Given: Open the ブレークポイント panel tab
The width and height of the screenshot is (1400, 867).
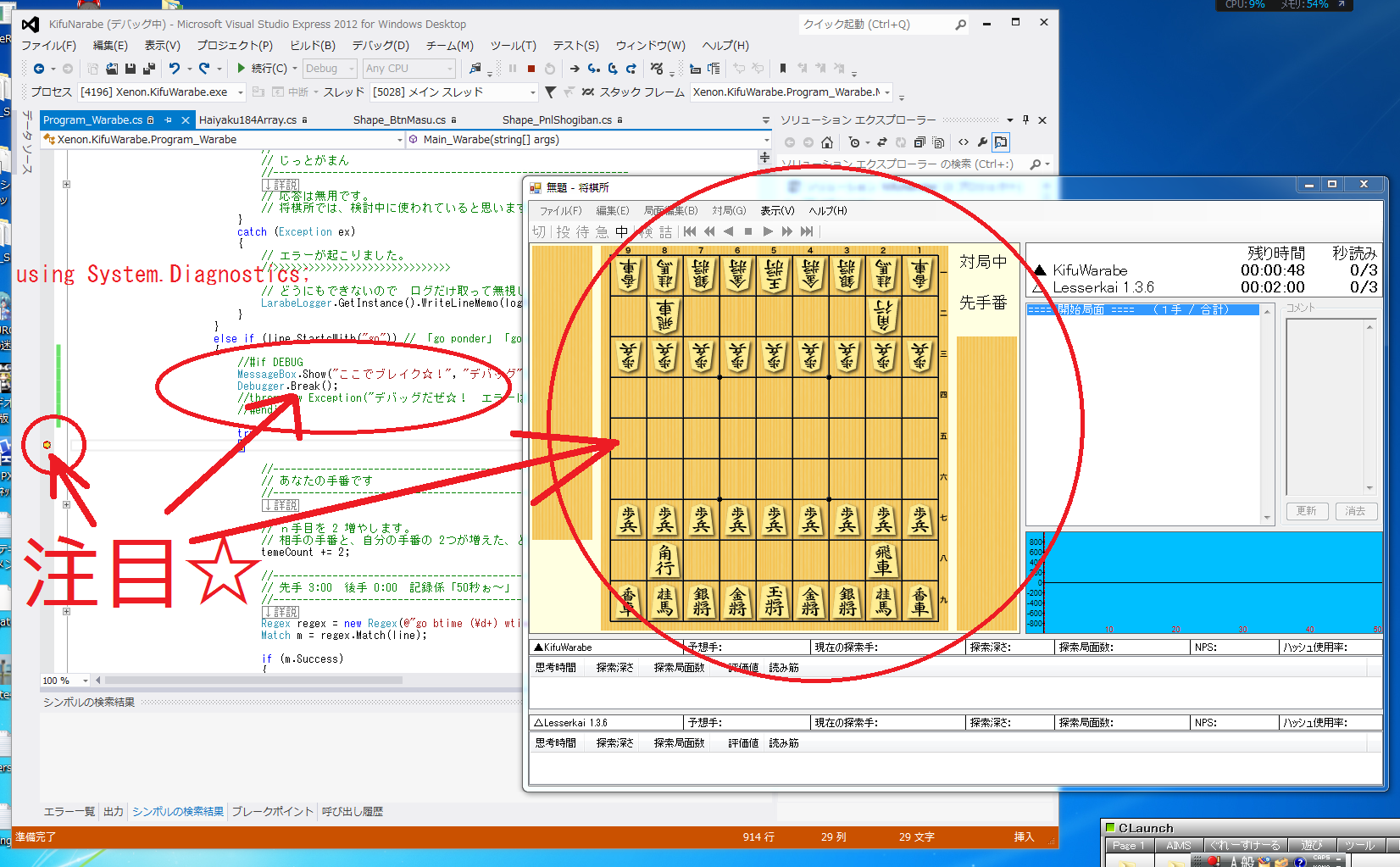Looking at the screenshot, I should [x=273, y=812].
